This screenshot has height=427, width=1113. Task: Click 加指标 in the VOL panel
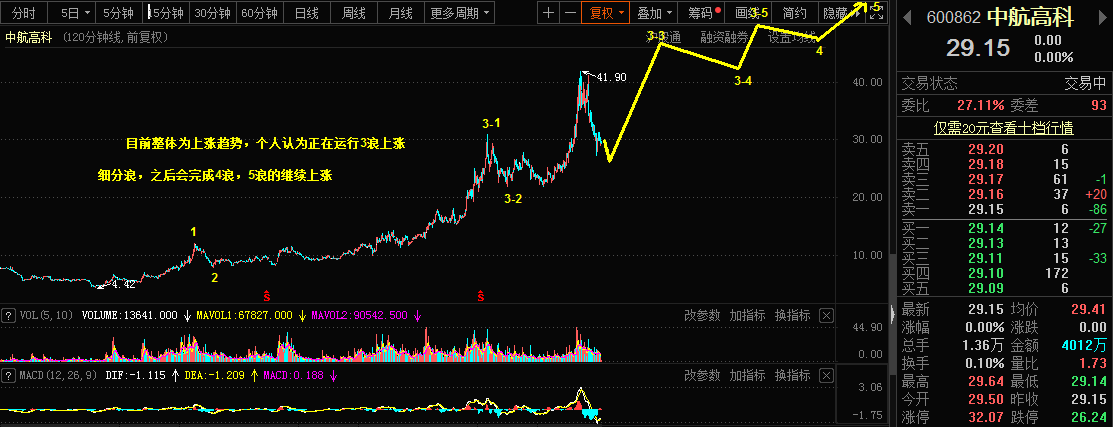point(747,315)
